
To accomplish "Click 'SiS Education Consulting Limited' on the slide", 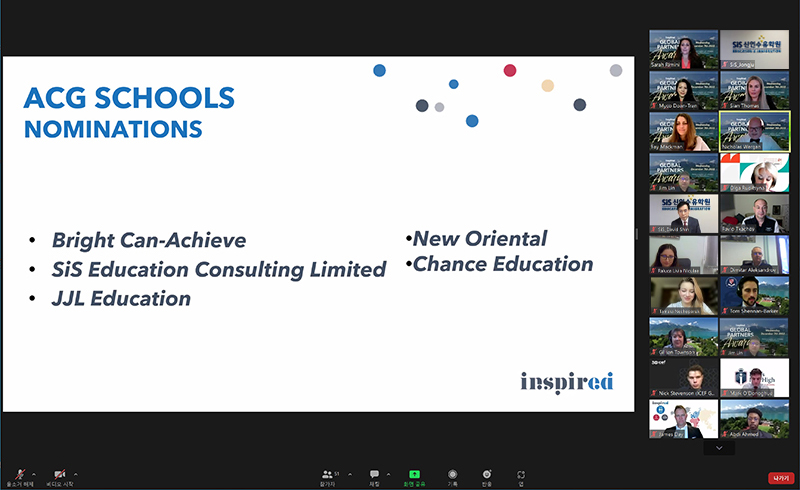I will 219,270.
